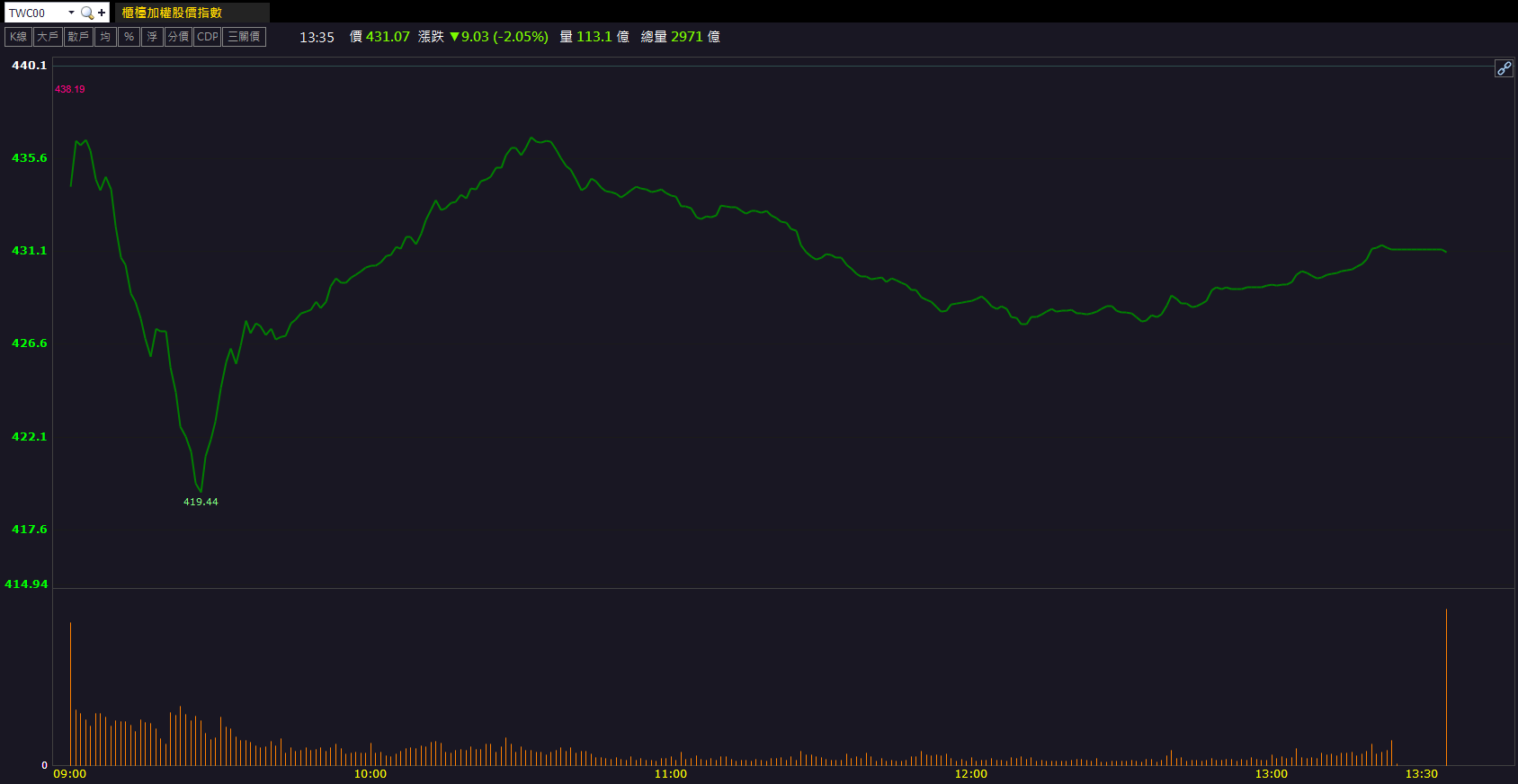The width and height of the screenshot is (1518, 784).
Task: Click the tall opening volume bar at 09:00
Action: point(70,693)
